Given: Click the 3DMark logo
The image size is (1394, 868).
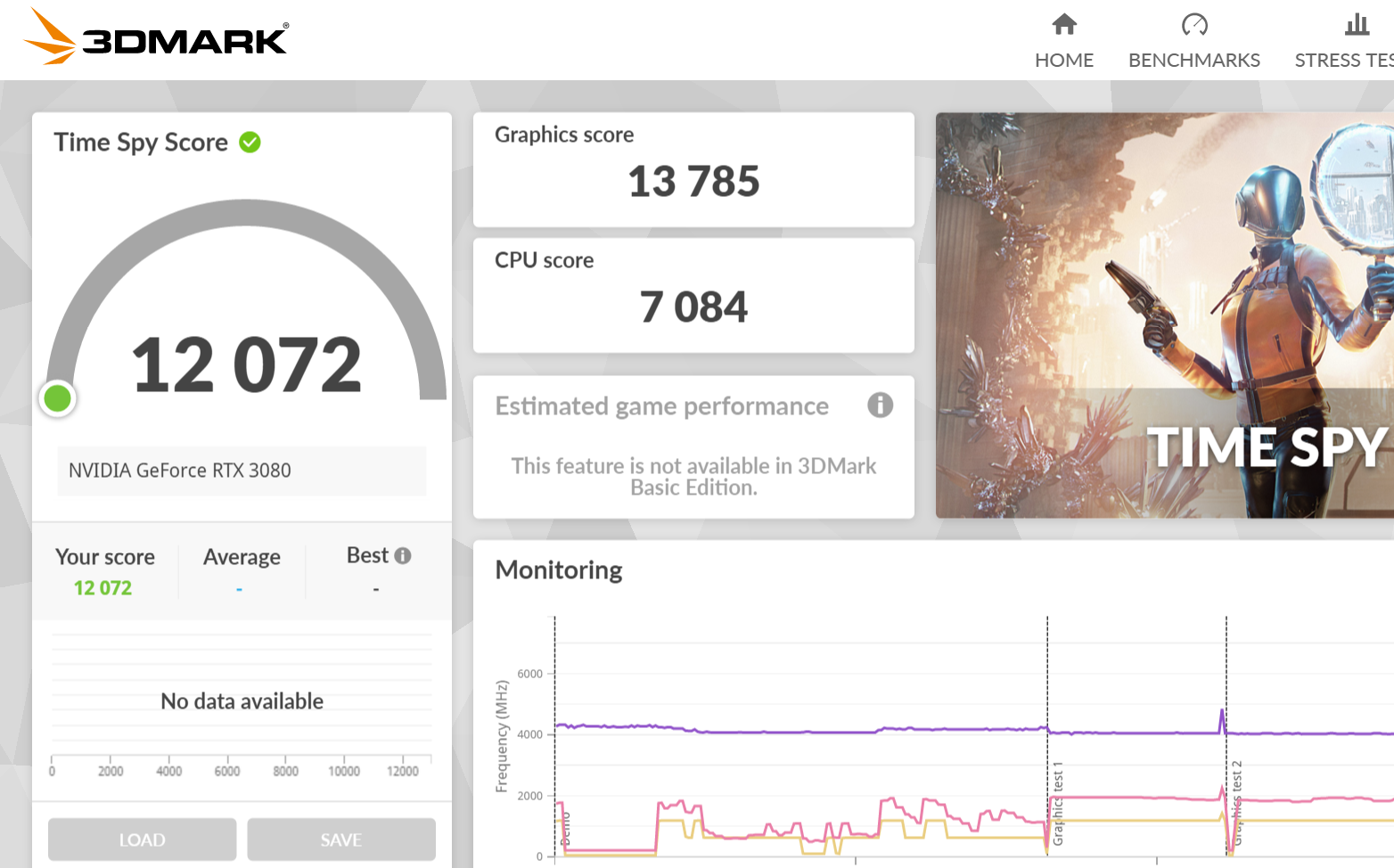Looking at the screenshot, I should [156, 37].
